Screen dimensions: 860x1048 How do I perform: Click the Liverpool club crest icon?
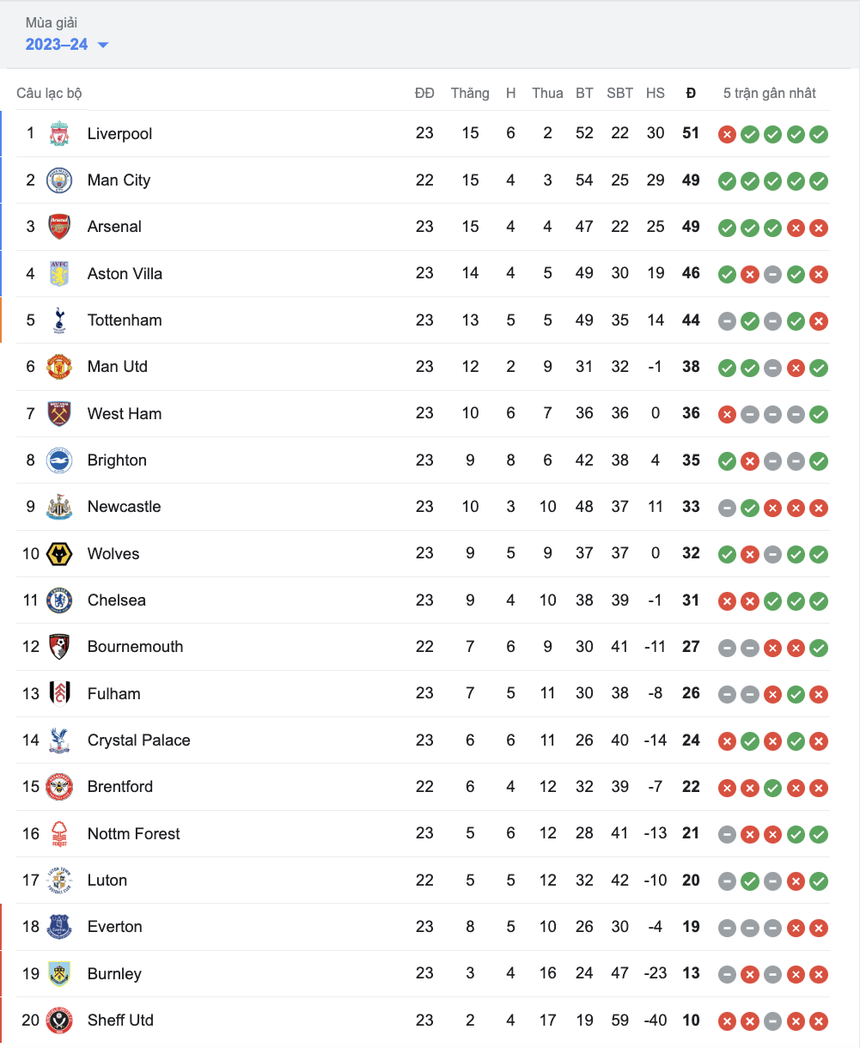[59, 133]
